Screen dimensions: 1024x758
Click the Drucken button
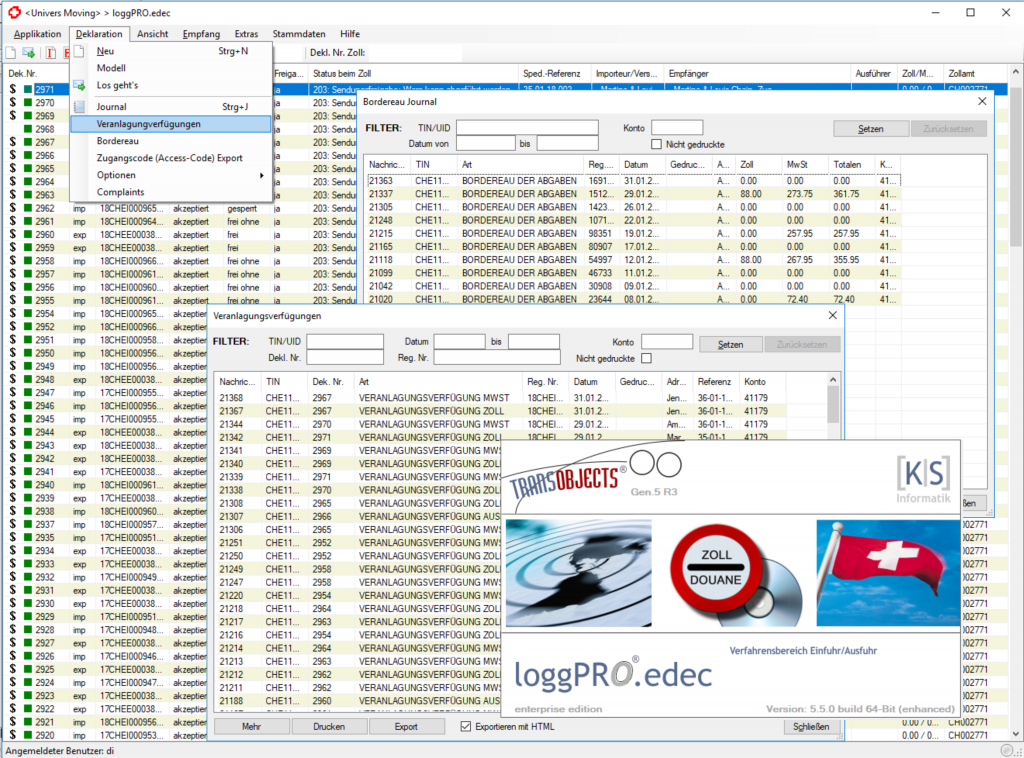click(328, 727)
